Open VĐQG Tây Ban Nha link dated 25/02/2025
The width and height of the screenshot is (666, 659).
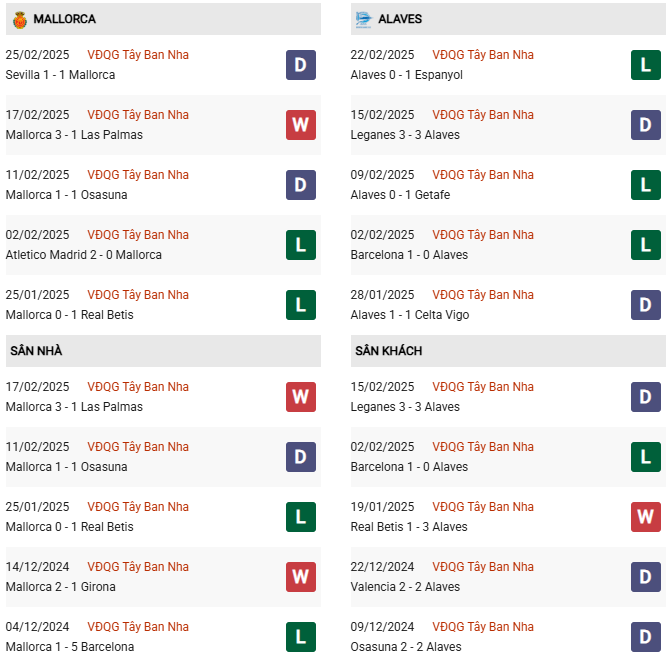tap(138, 55)
